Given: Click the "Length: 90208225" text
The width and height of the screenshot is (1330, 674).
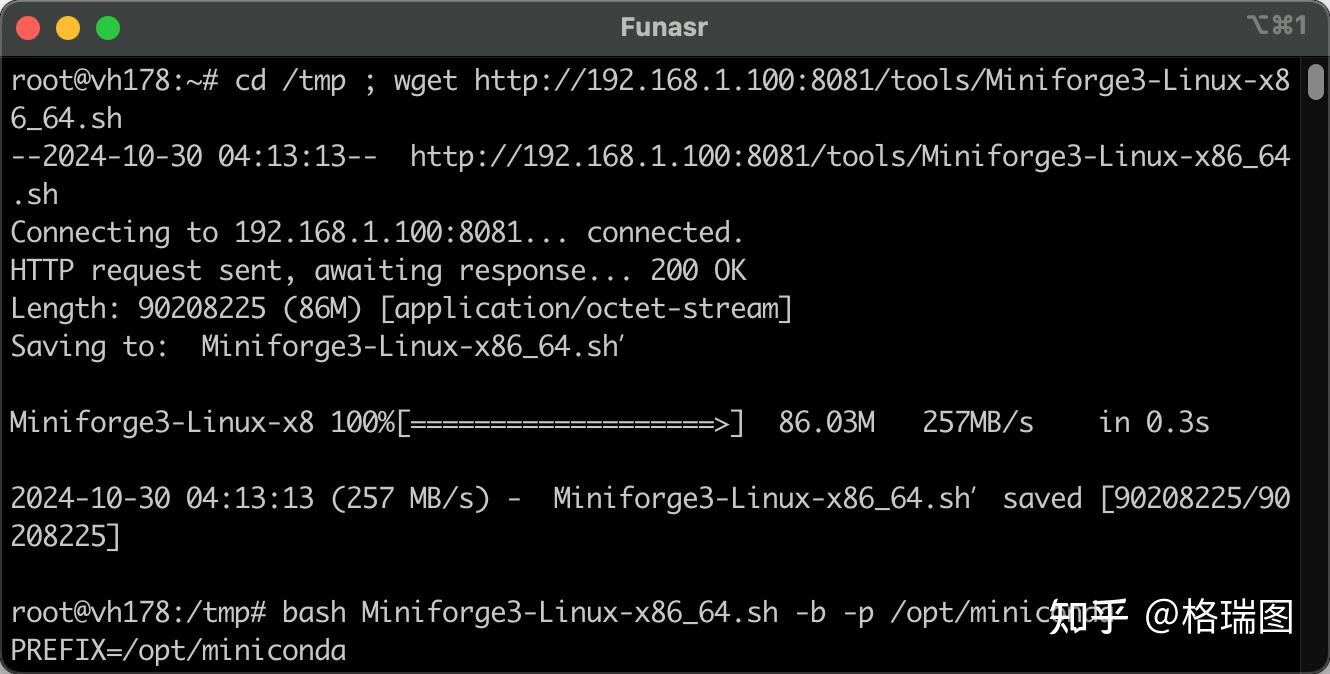Looking at the screenshot, I should (x=138, y=309).
